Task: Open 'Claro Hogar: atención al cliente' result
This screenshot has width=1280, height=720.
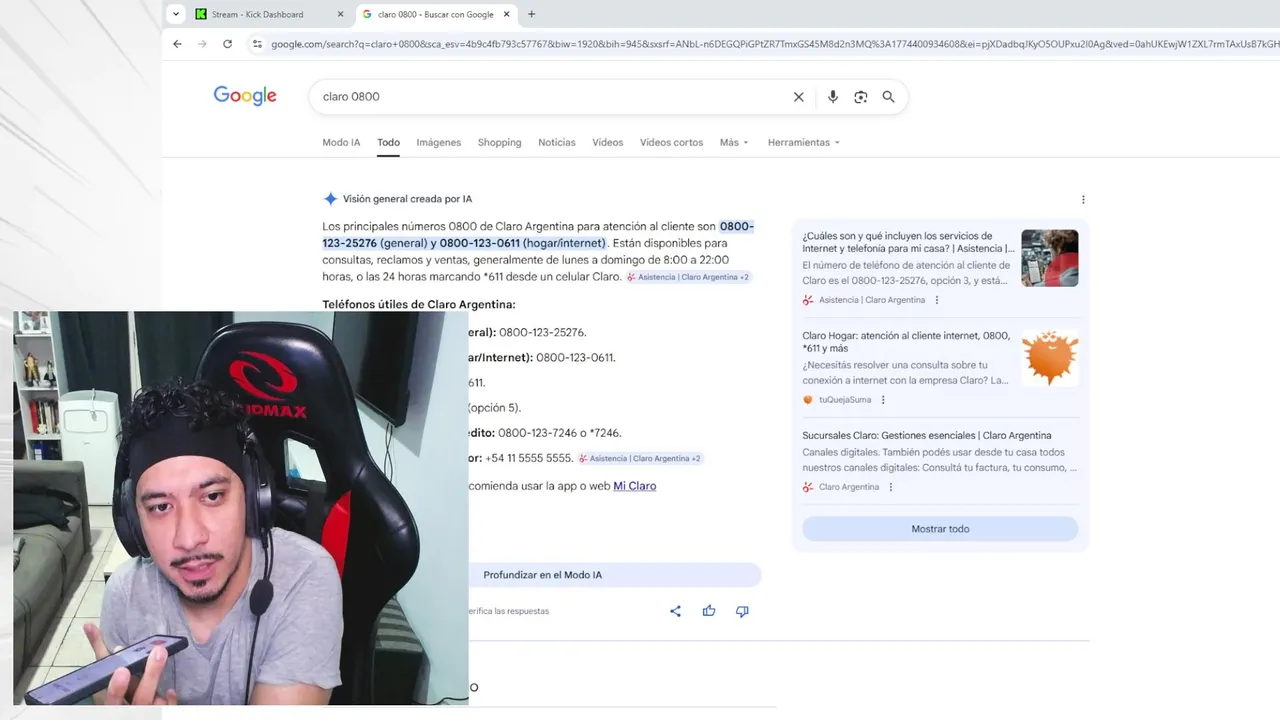Action: tap(906, 342)
